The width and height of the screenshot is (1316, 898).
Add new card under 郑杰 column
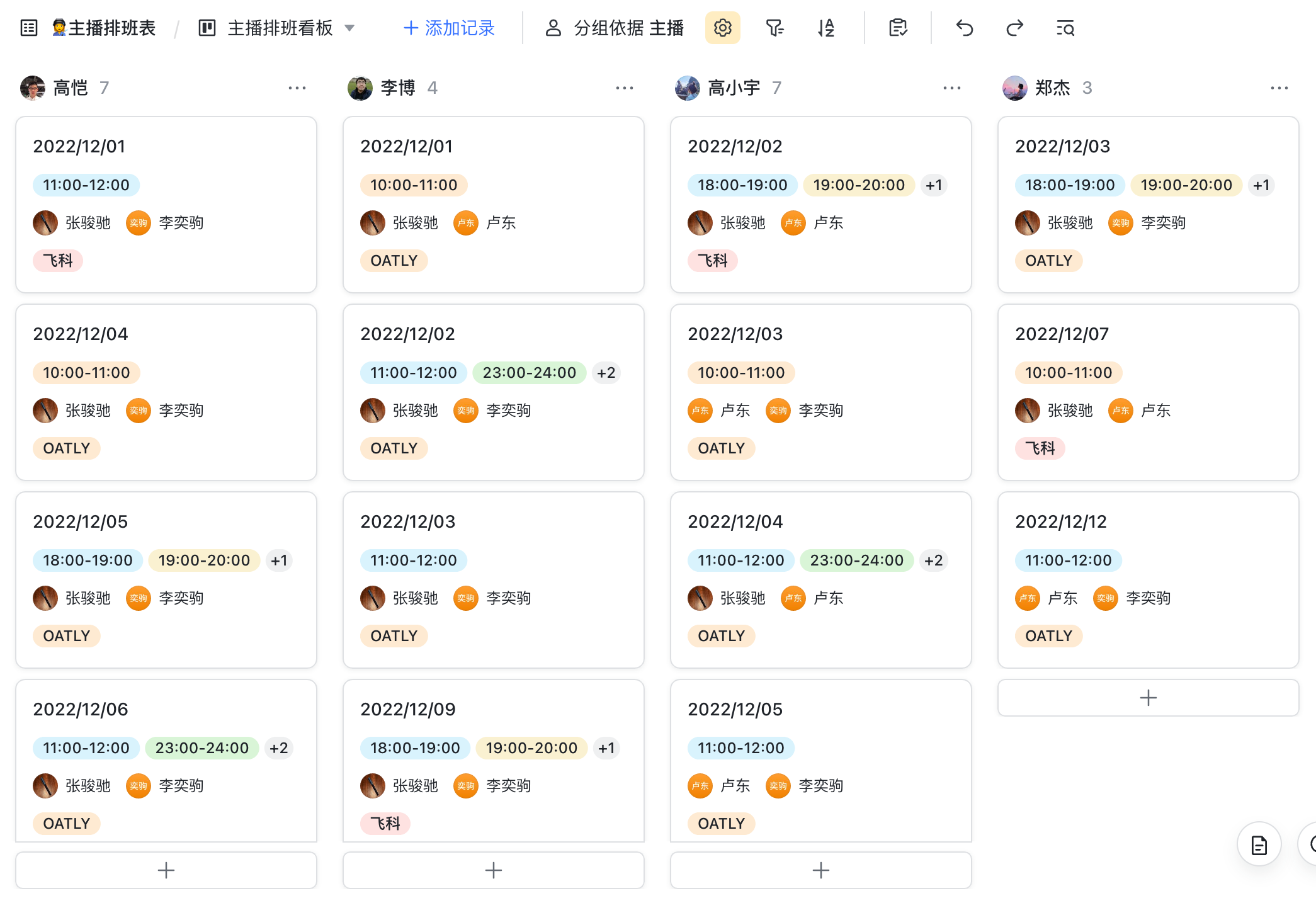click(x=1148, y=698)
